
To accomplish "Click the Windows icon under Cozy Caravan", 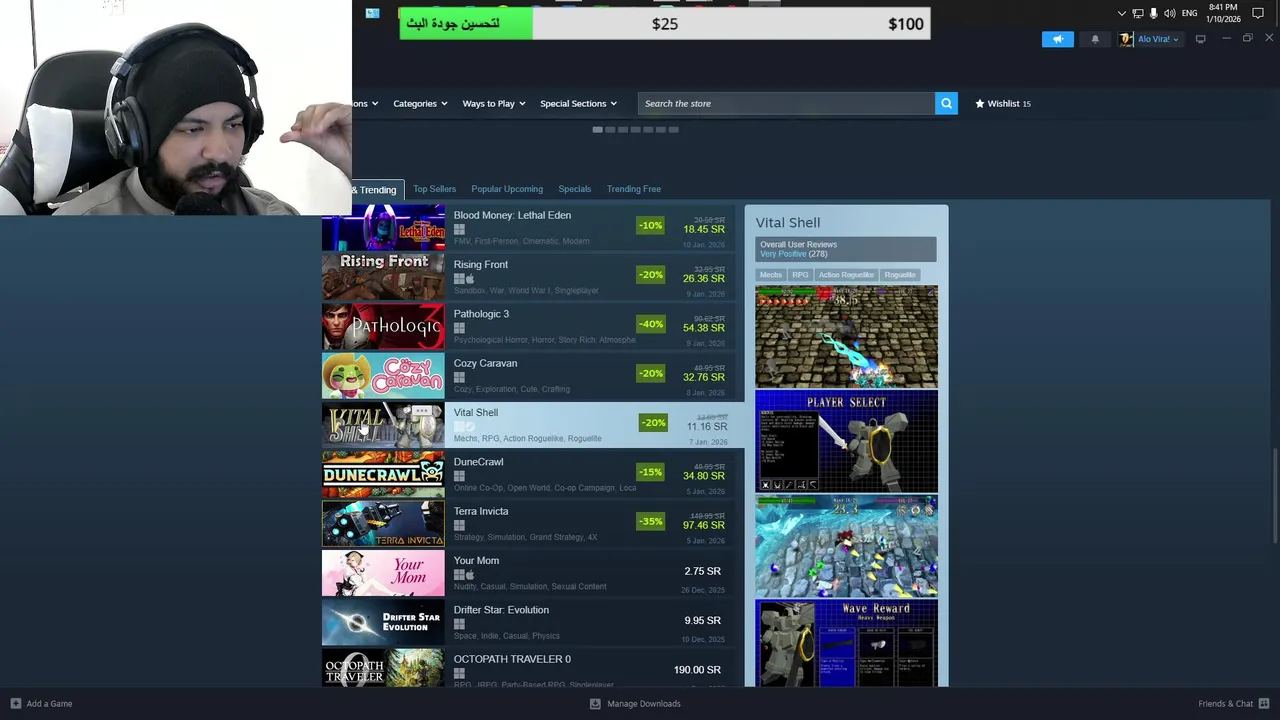I will click(459, 377).
